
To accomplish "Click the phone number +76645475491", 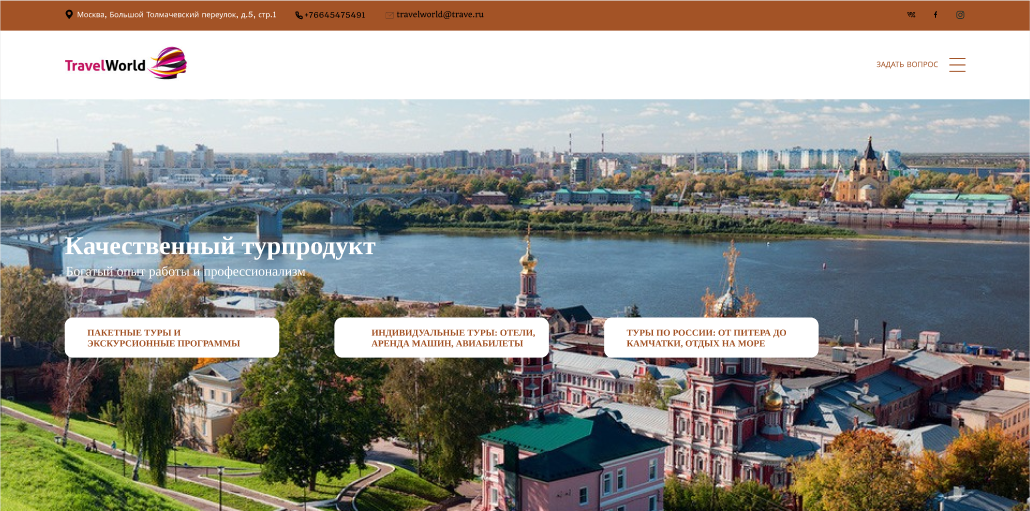I will [334, 15].
